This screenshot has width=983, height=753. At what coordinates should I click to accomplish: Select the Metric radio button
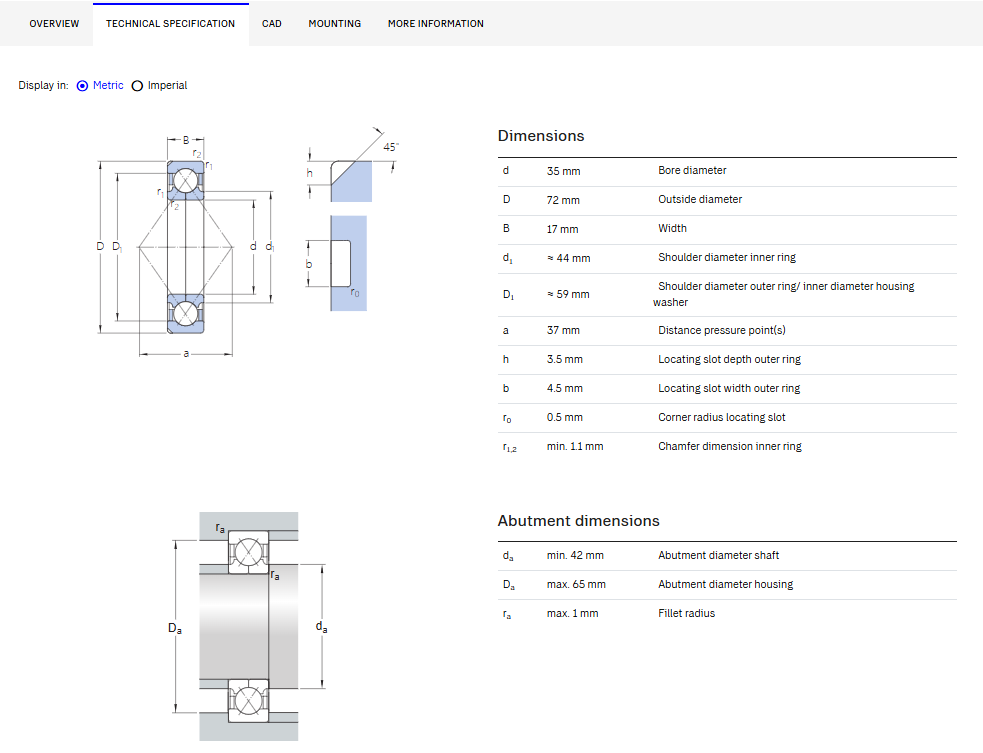[x=82, y=86]
